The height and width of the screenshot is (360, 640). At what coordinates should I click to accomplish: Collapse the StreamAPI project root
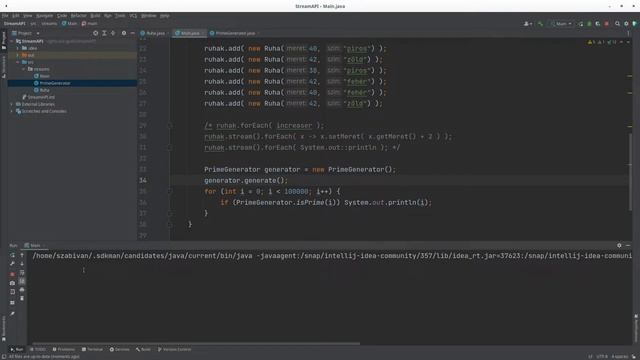coord(12,41)
